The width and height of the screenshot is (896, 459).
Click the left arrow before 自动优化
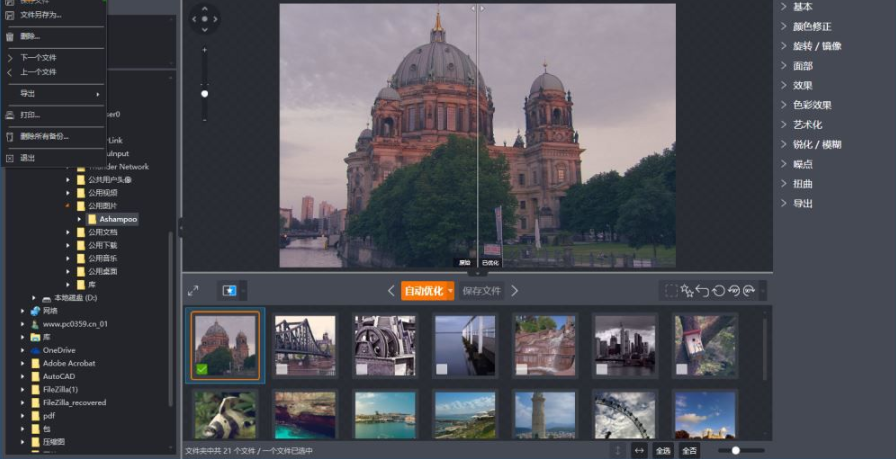pyautogui.click(x=392, y=291)
